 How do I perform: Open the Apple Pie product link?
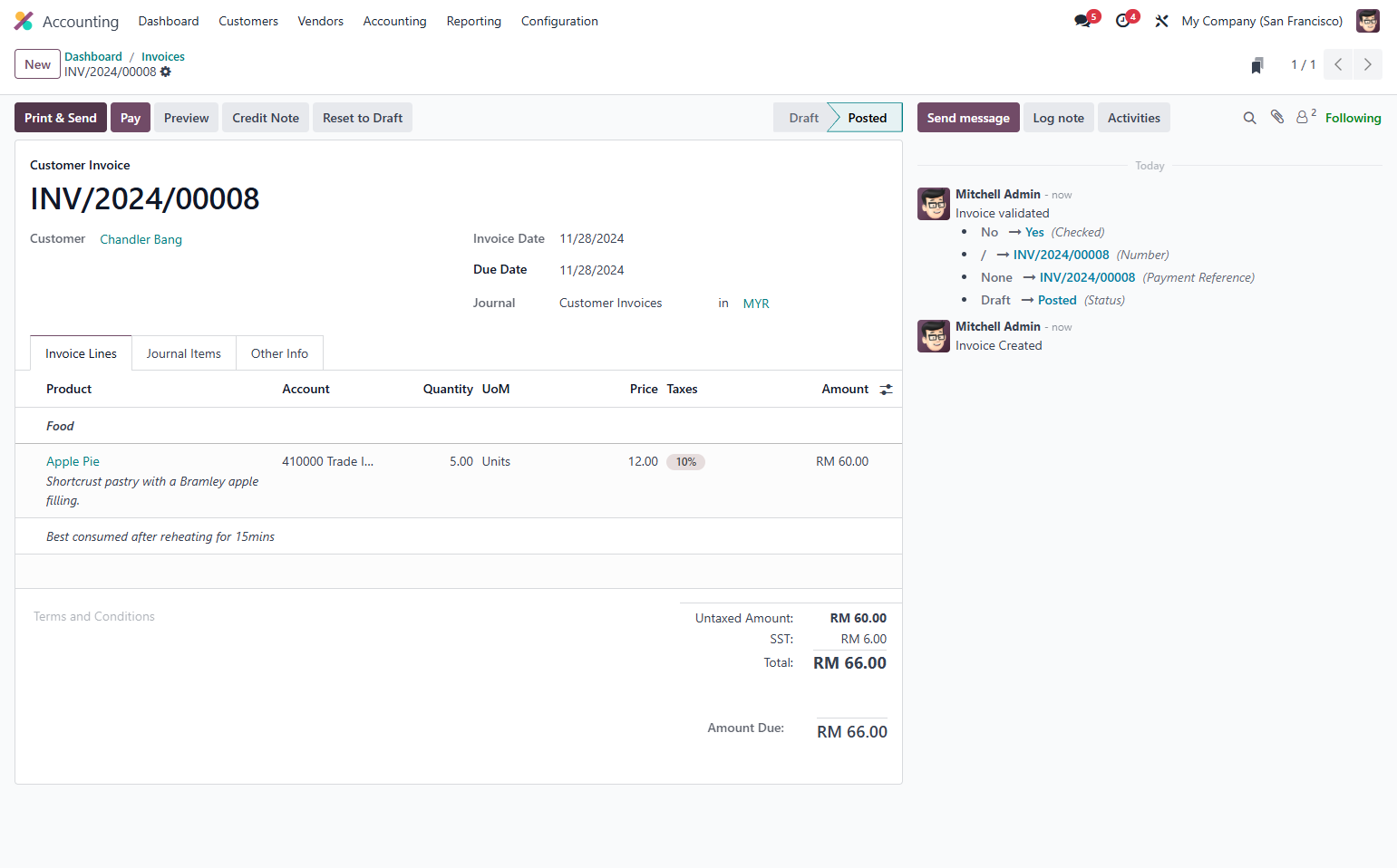click(x=73, y=461)
